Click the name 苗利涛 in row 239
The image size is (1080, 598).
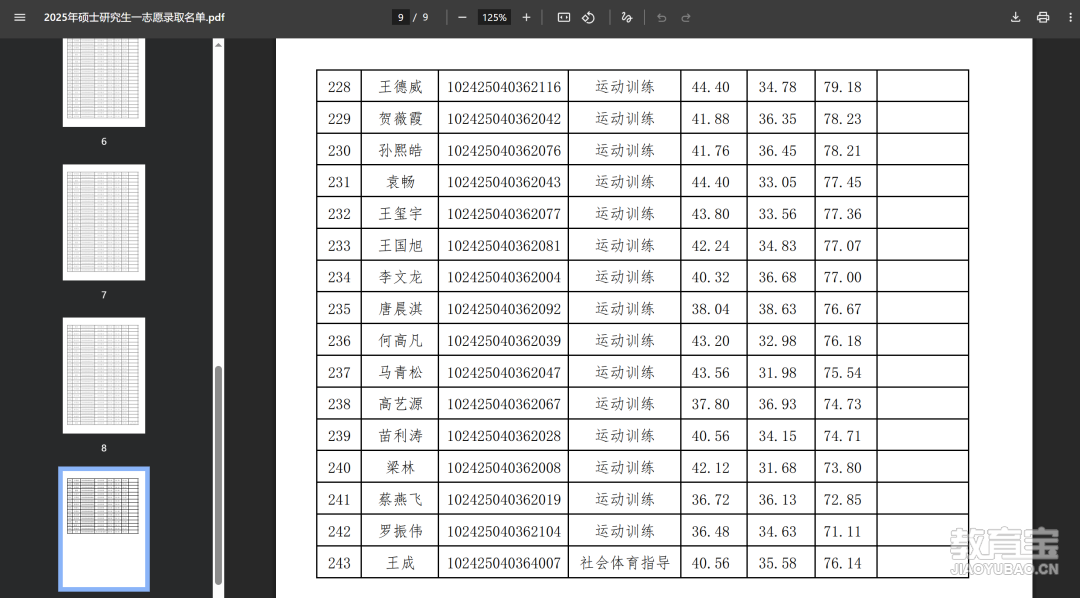pos(400,435)
